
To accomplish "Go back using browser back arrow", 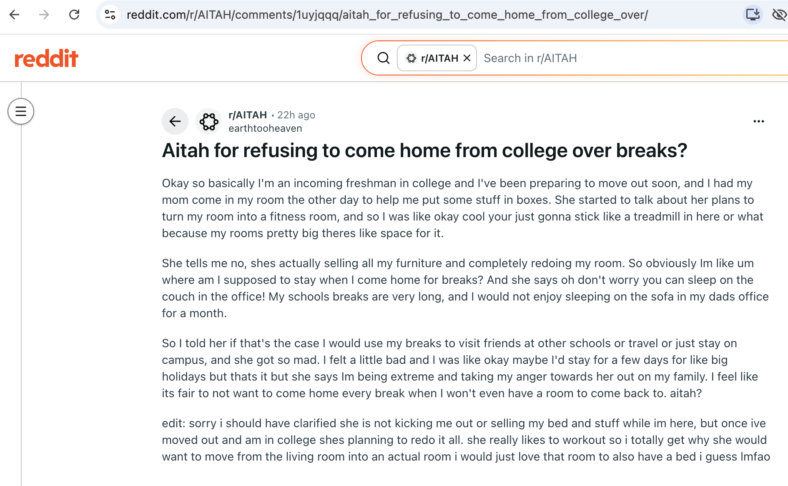I will click(x=15, y=15).
